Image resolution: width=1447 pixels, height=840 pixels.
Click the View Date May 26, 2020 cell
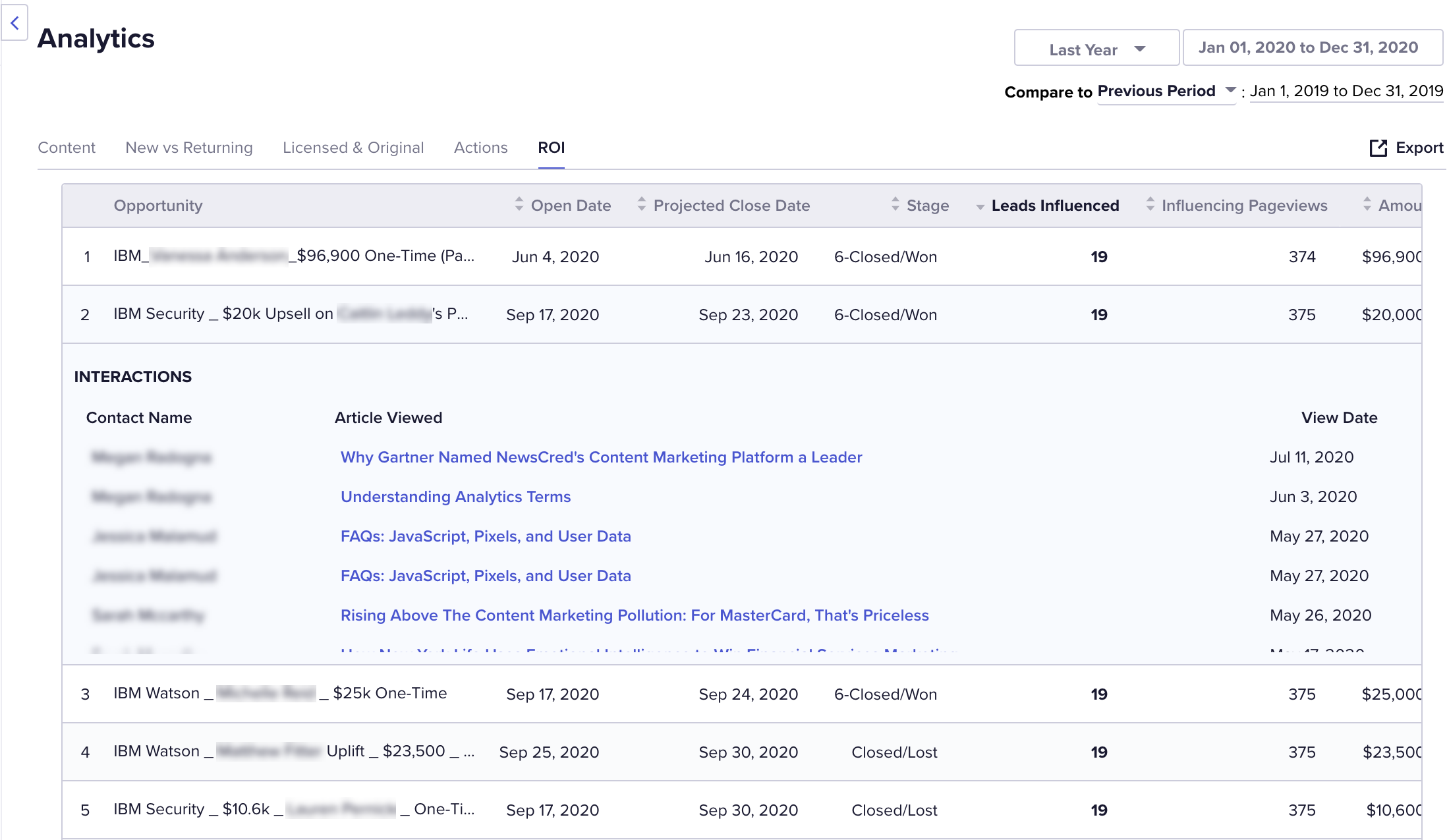point(1320,615)
